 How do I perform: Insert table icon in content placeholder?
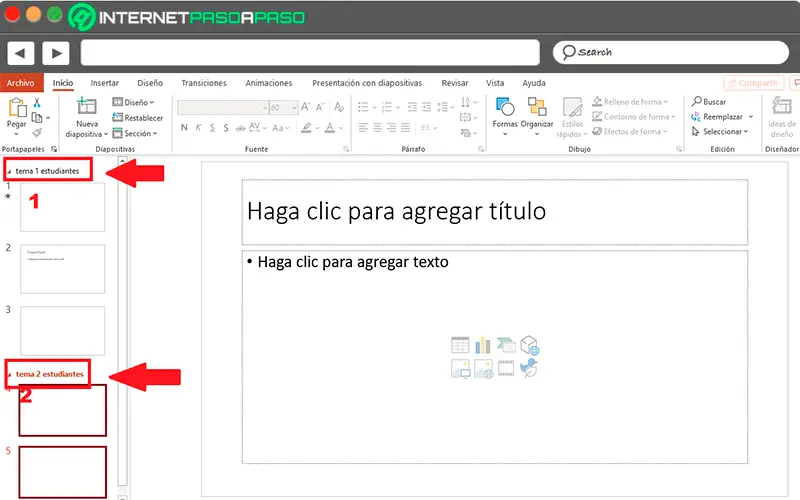click(x=460, y=345)
